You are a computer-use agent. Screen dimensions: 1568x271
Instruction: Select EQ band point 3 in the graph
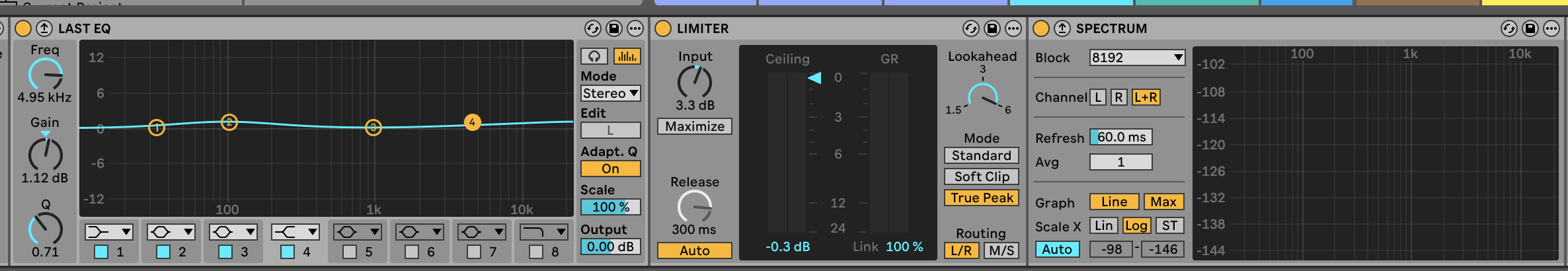click(373, 128)
